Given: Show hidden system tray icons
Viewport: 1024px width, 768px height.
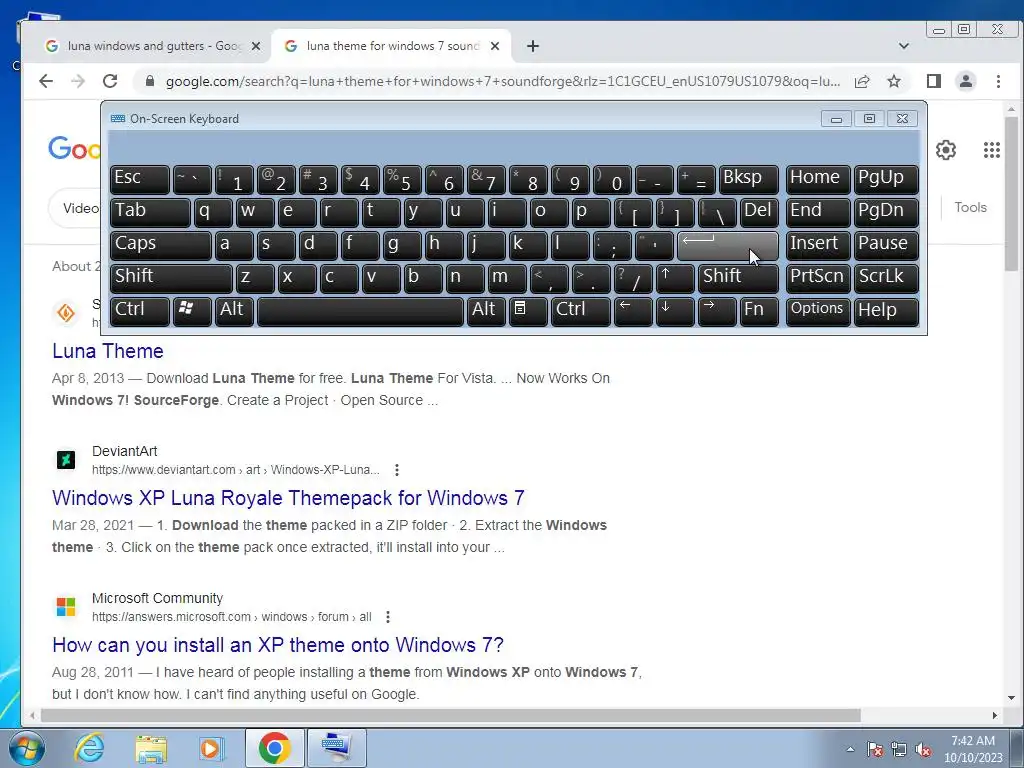Looking at the screenshot, I should tap(850, 749).
